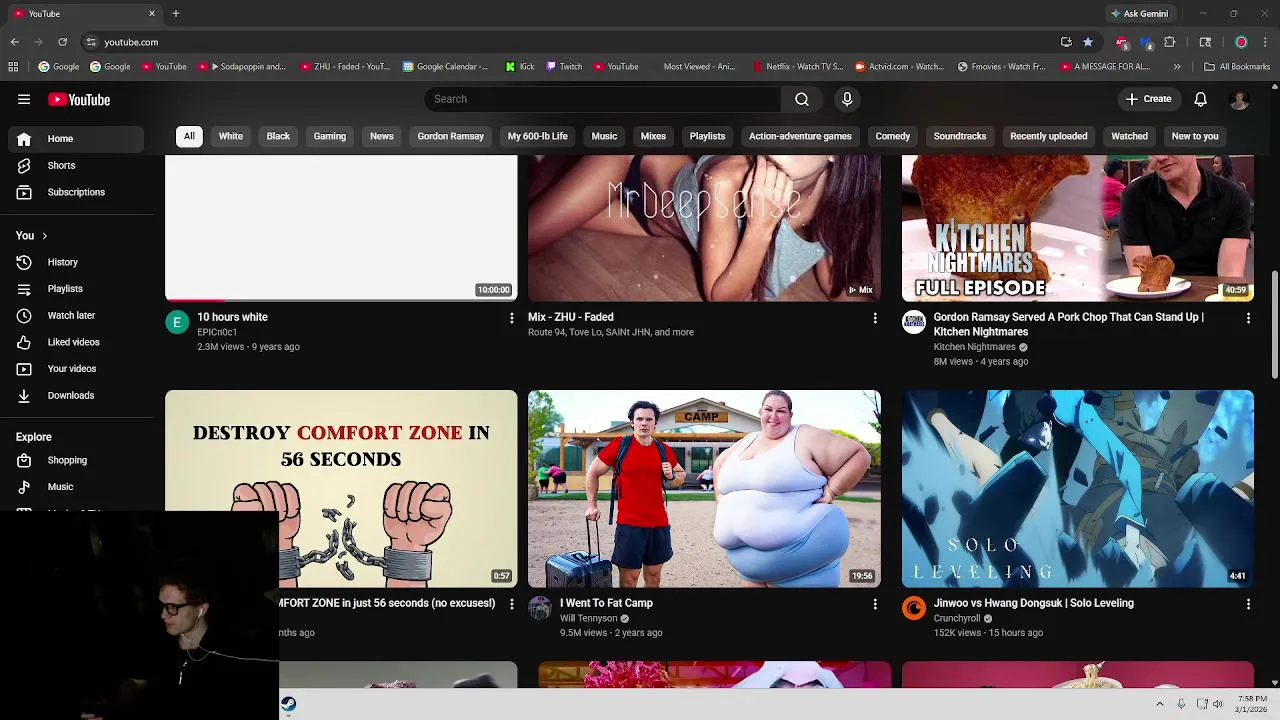This screenshot has width=1280, height=720.
Task: Open the Crunchyroll channel avatar
Action: tap(914, 607)
